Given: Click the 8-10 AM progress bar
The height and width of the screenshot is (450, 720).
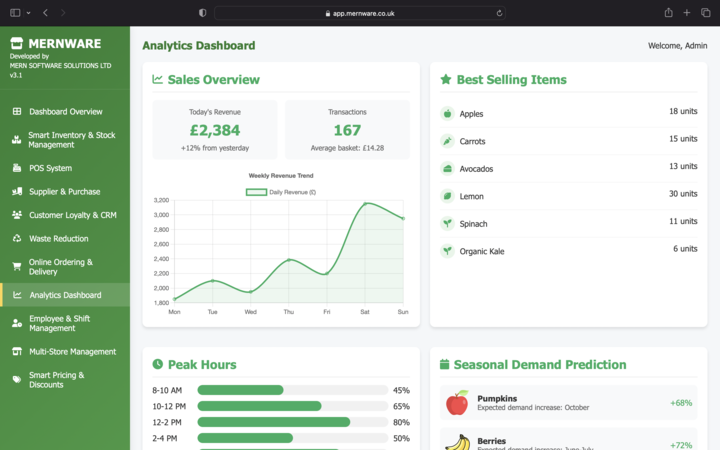Looking at the screenshot, I should tap(292, 390).
